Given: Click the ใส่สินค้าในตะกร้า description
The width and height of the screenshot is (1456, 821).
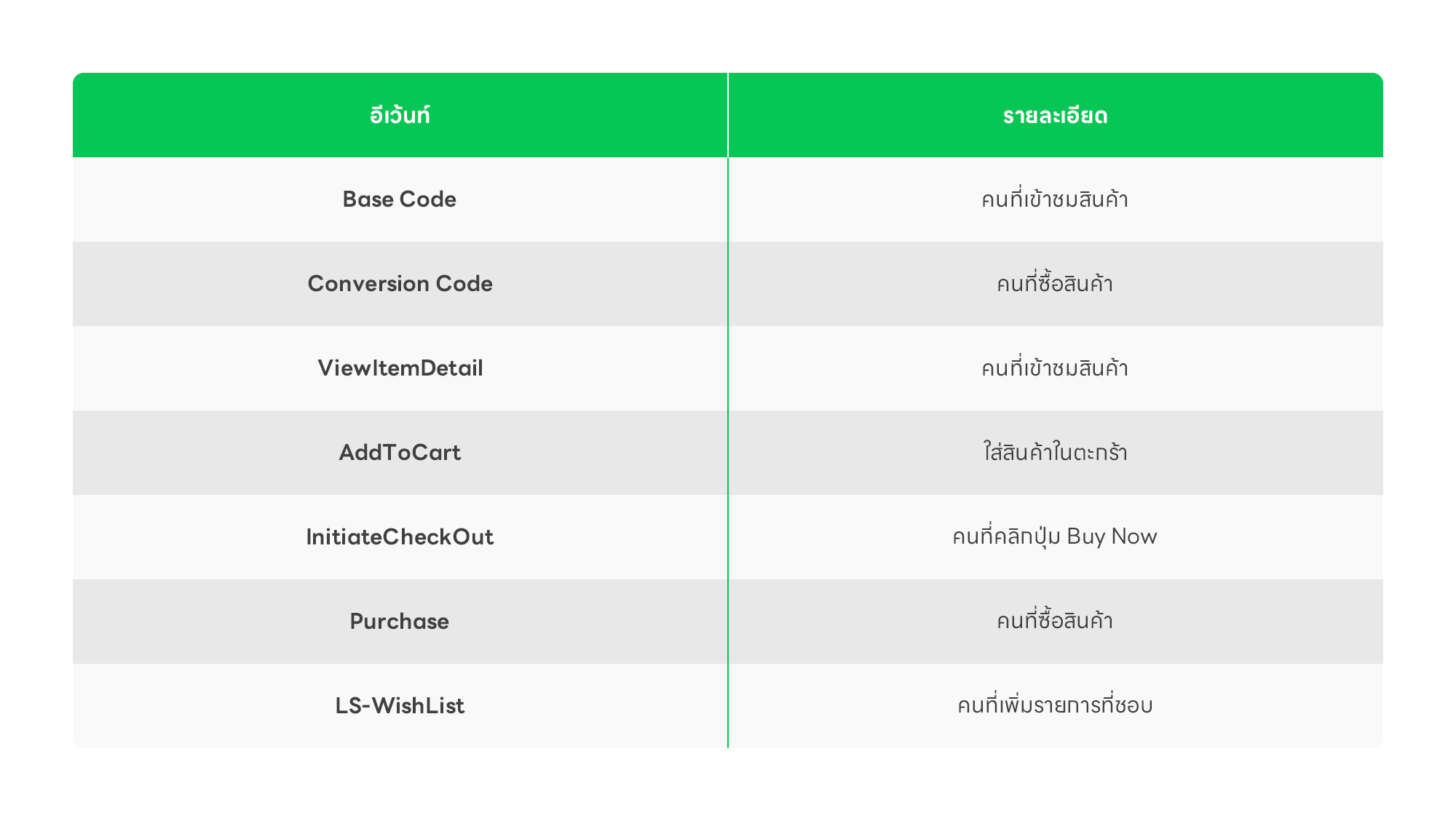Looking at the screenshot, I should (x=1055, y=452).
